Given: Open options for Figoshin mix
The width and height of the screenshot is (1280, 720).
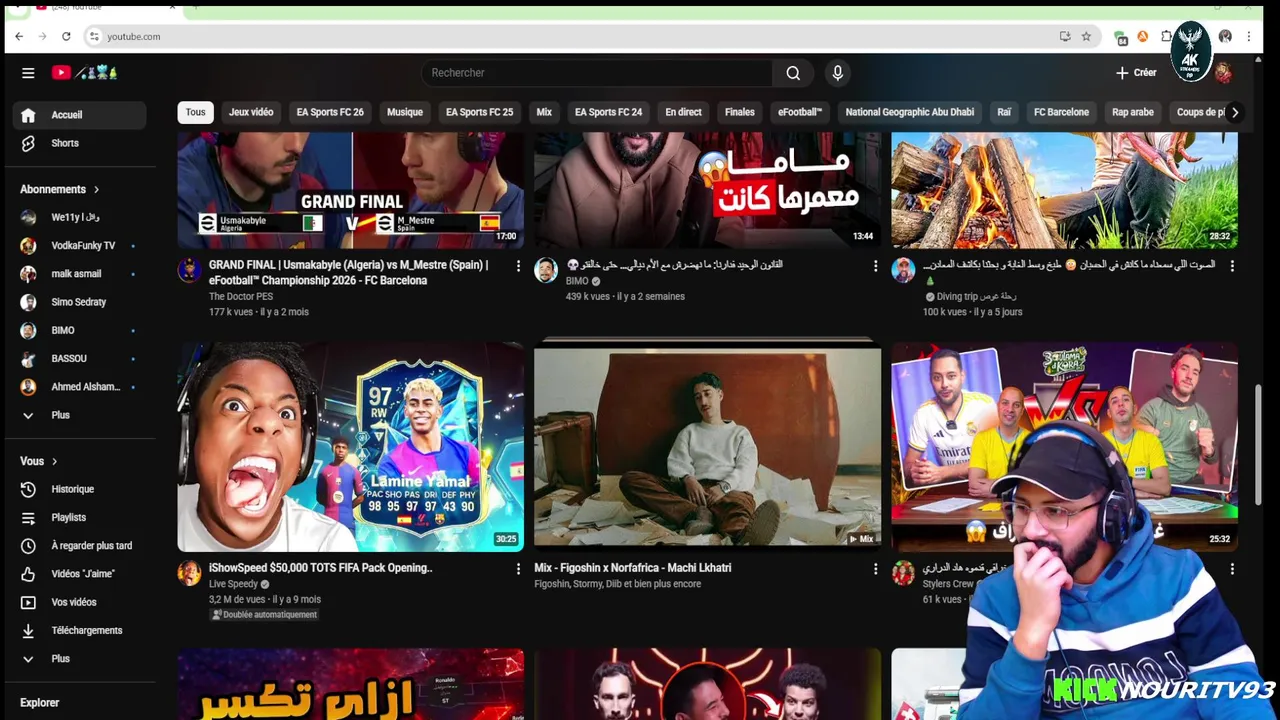Looking at the screenshot, I should (x=875, y=569).
